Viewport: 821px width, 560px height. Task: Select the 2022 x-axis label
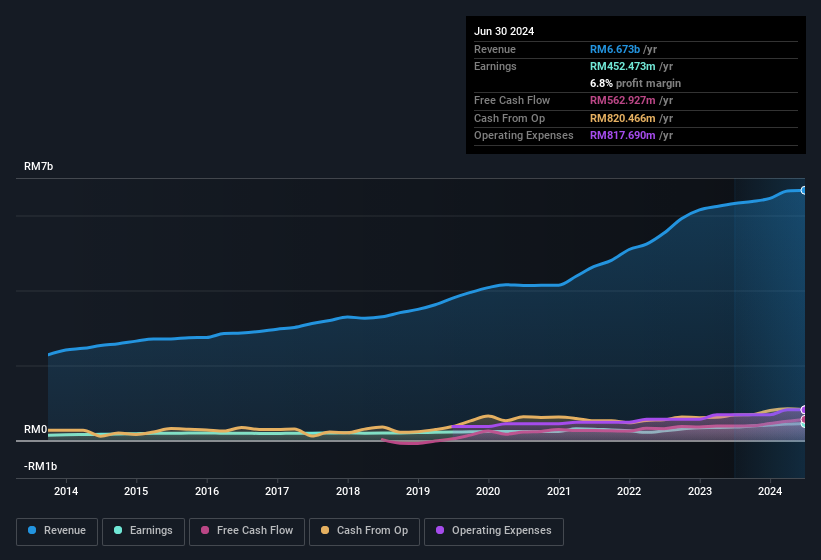[629, 491]
